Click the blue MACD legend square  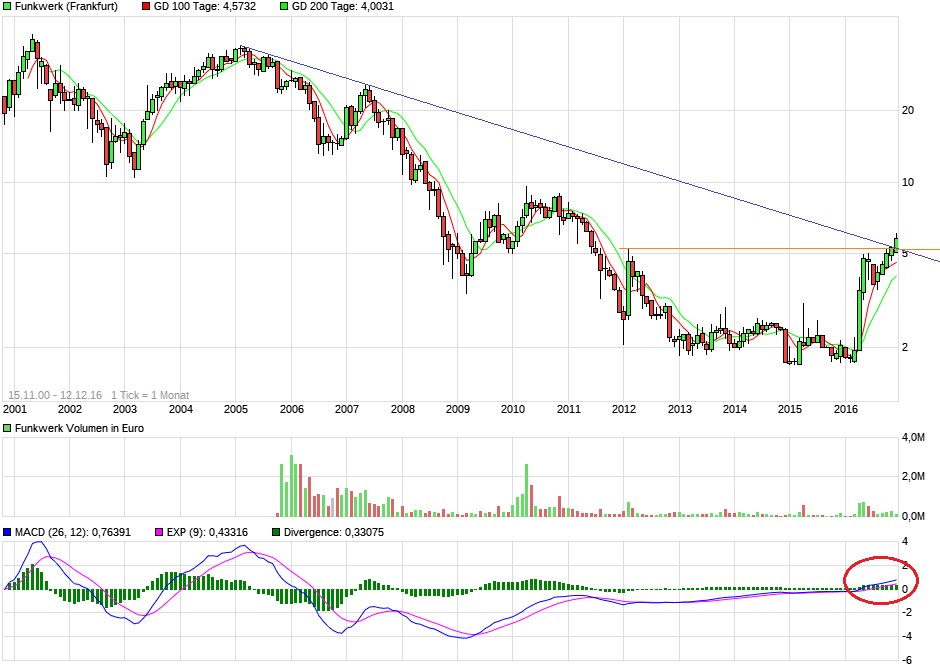point(8,532)
